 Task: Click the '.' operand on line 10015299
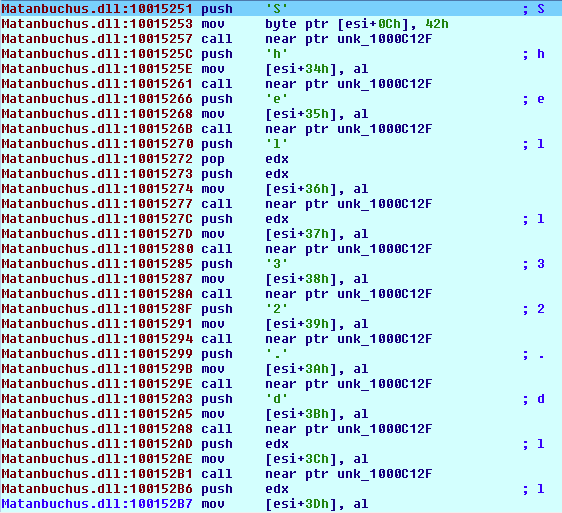point(277,354)
